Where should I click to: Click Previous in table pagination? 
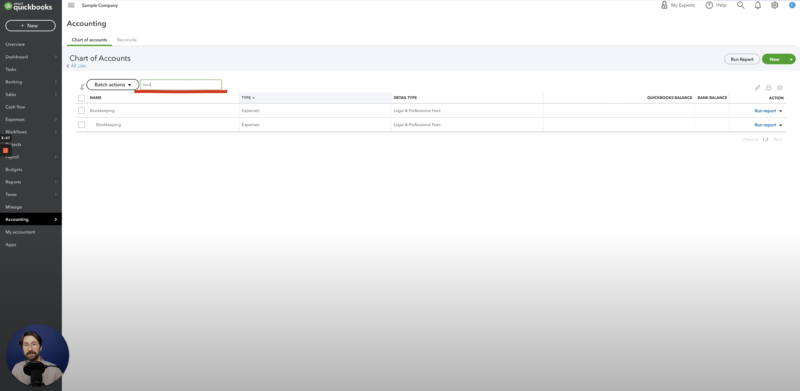pos(751,139)
